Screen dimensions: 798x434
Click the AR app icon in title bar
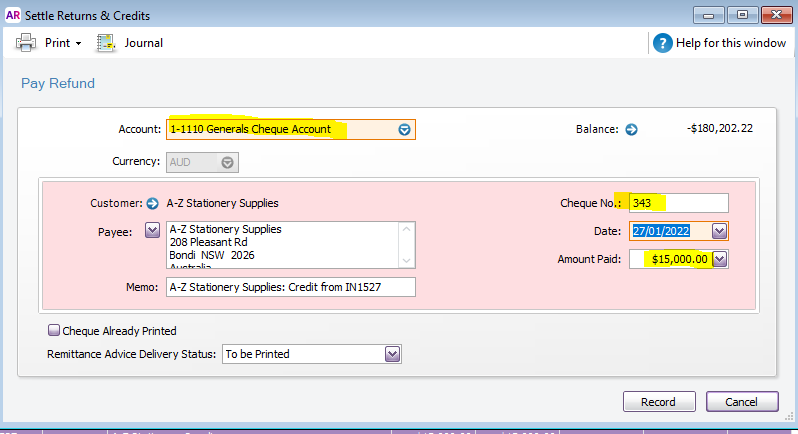click(12, 14)
